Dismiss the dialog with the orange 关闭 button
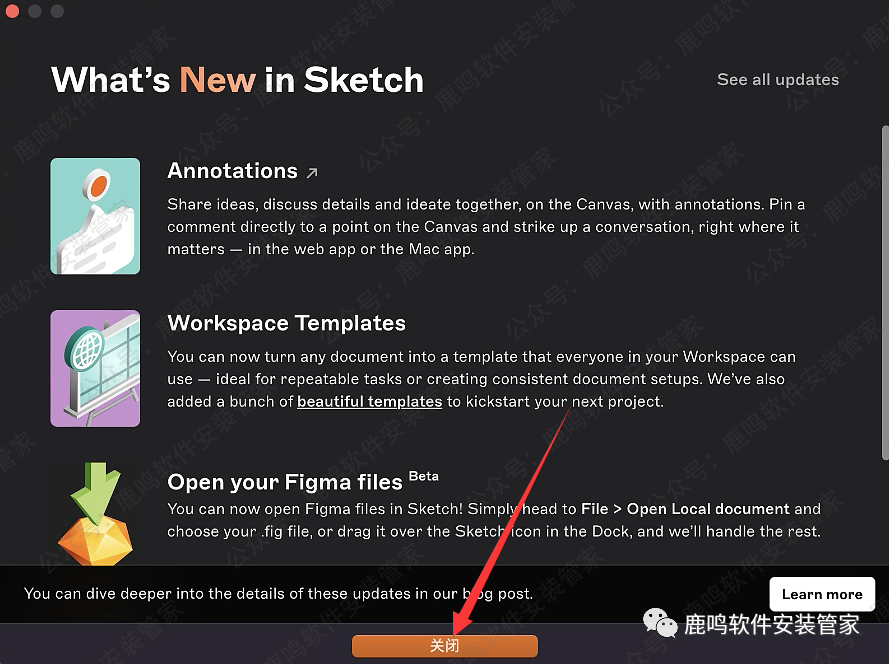The width and height of the screenshot is (889, 664). click(444, 646)
